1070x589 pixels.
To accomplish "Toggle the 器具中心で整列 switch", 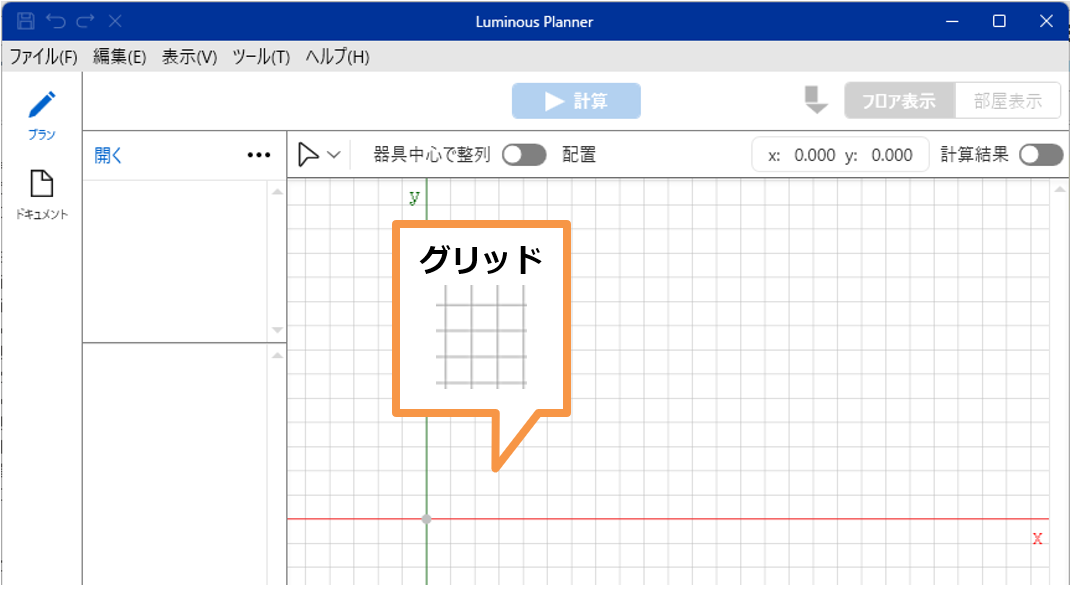I will click(524, 155).
